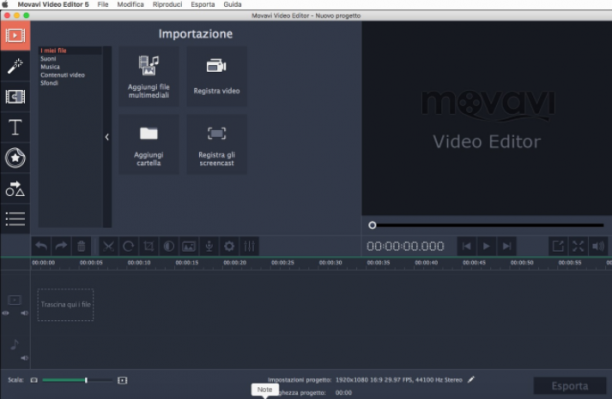Viewport: 612px width, 399px height.
Task: Click the image overlay toolbar icon
Action: 189,246
